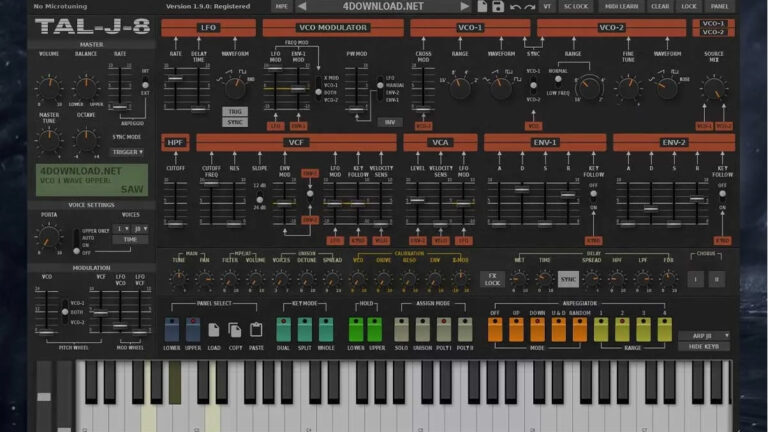The image size is (768, 432).
Task: Click SC Lock in top bar
Action: [x=576, y=6]
